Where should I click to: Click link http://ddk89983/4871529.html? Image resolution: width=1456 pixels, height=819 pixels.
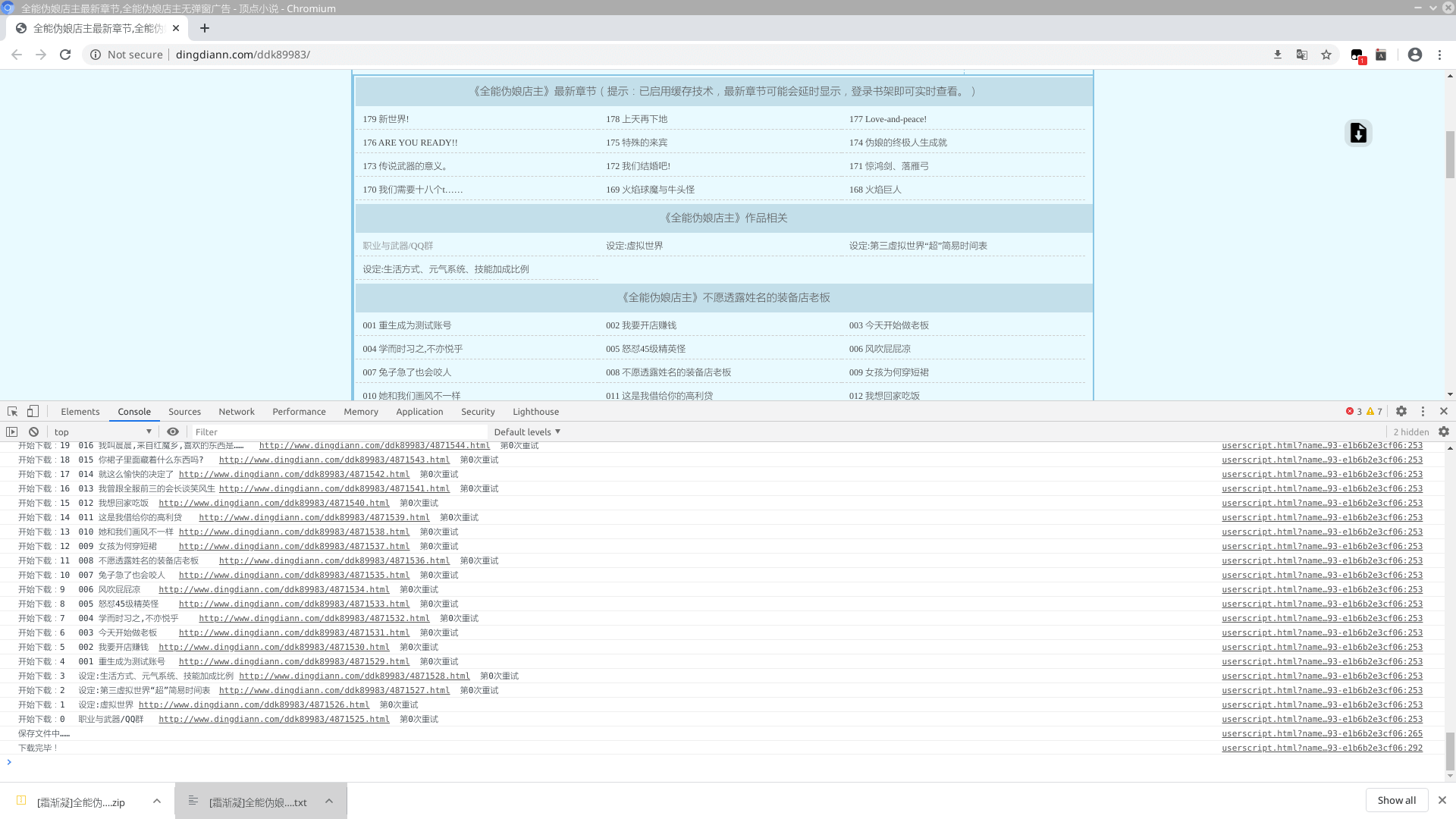point(294,661)
